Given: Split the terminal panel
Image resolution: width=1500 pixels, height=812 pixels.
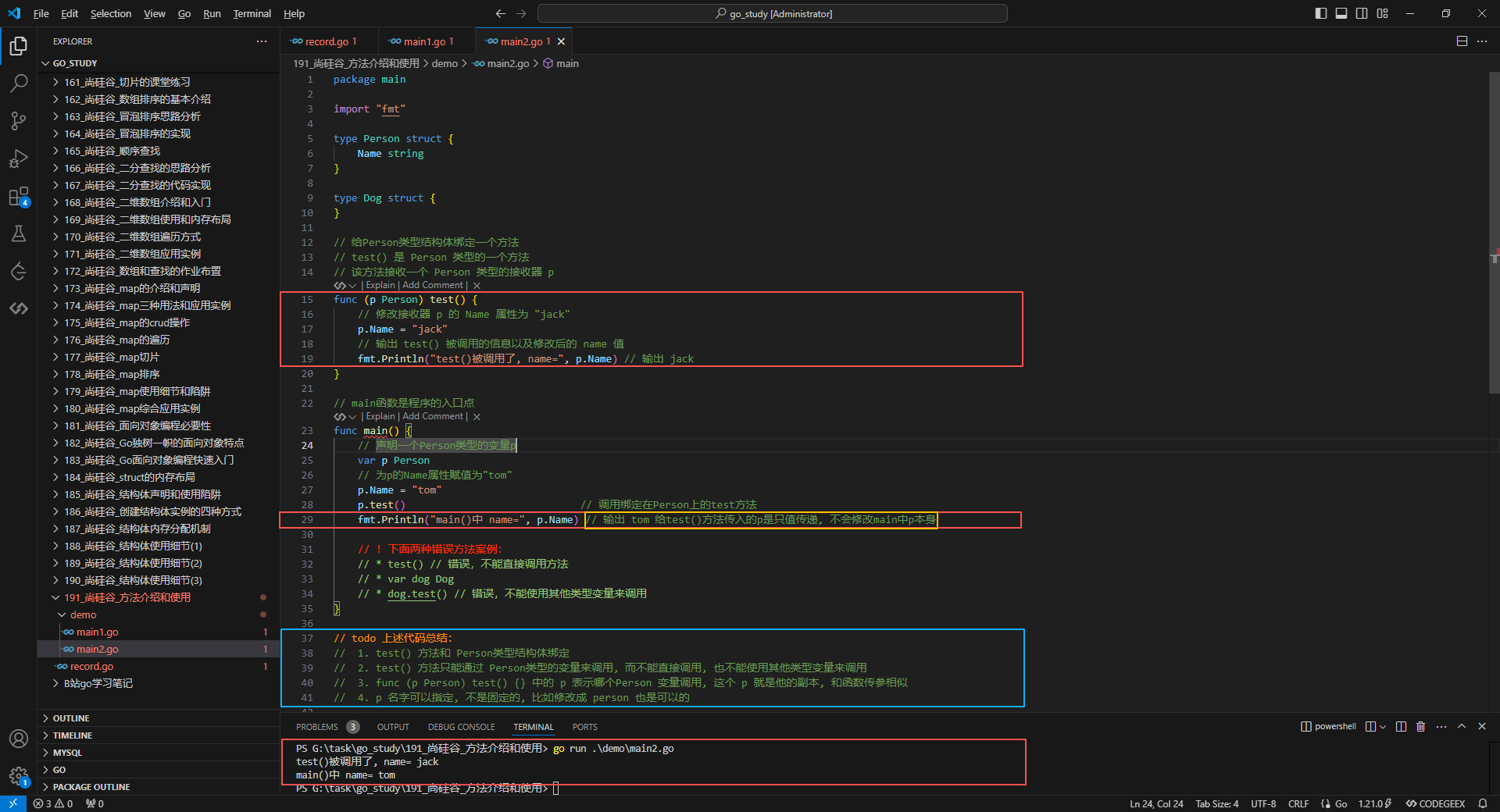Looking at the screenshot, I should point(1401,726).
